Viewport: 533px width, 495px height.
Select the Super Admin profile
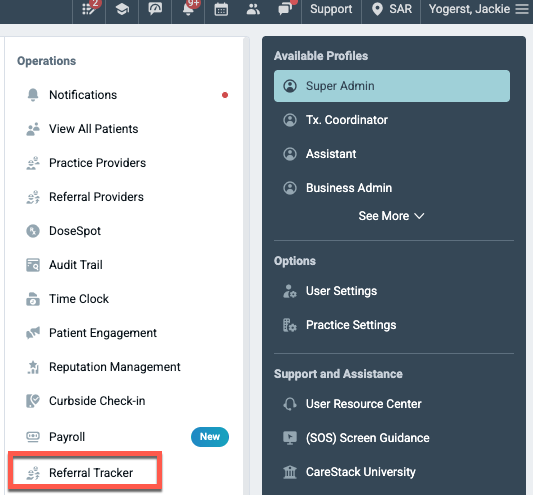point(392,86)
